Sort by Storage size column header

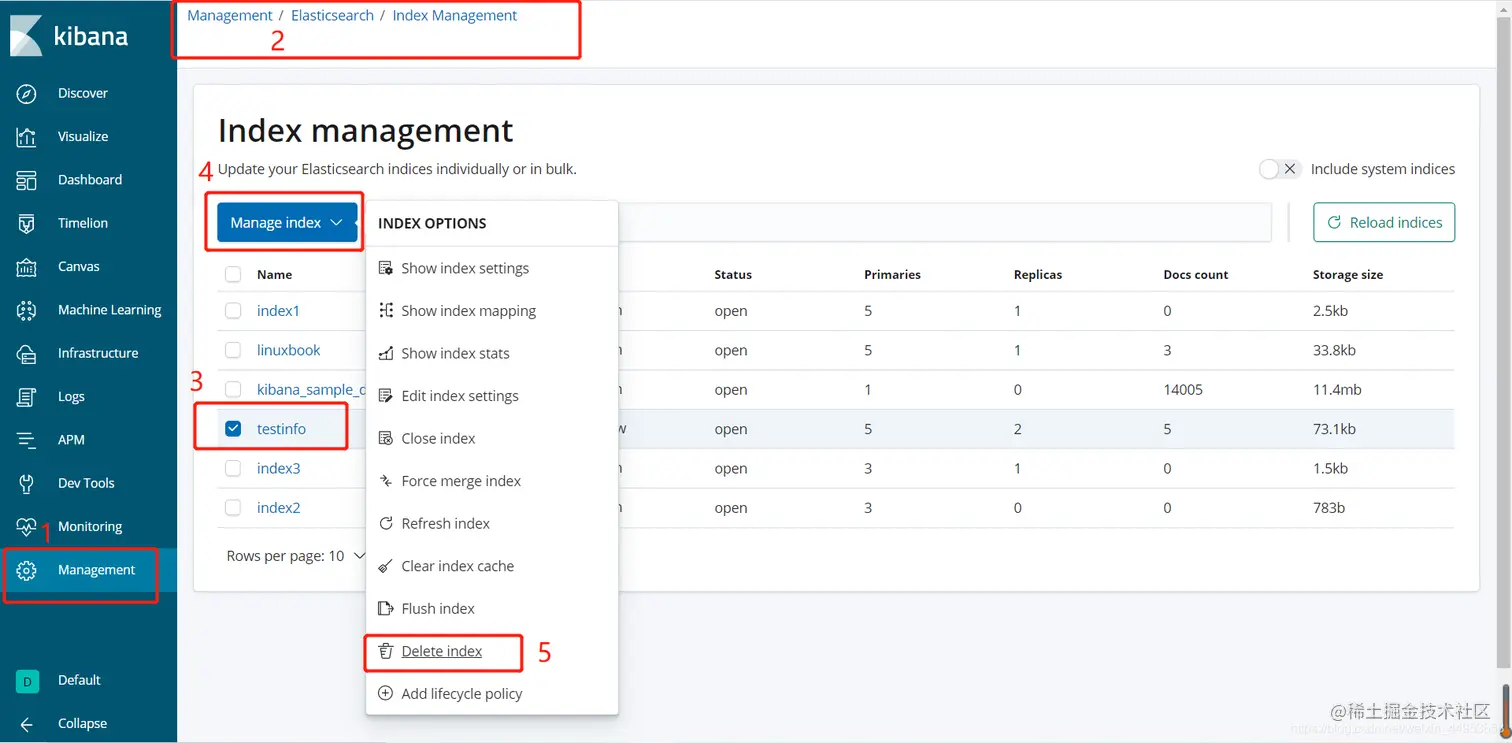pyautogui.click(x=1348, y=274)
